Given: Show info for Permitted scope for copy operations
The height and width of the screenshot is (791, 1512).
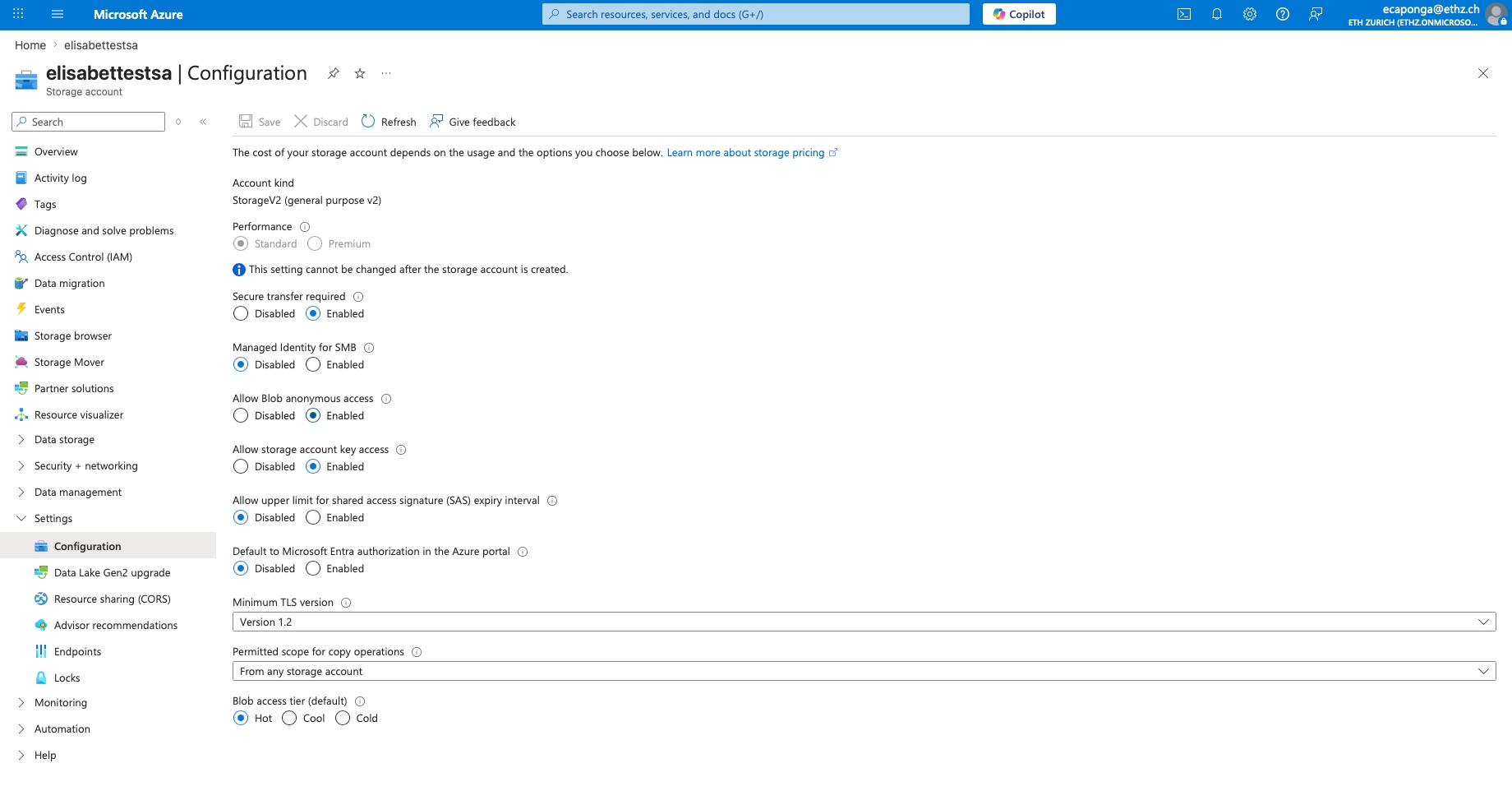Looking at the screenshot, I should pyautogui.click(x=417, y=652).
